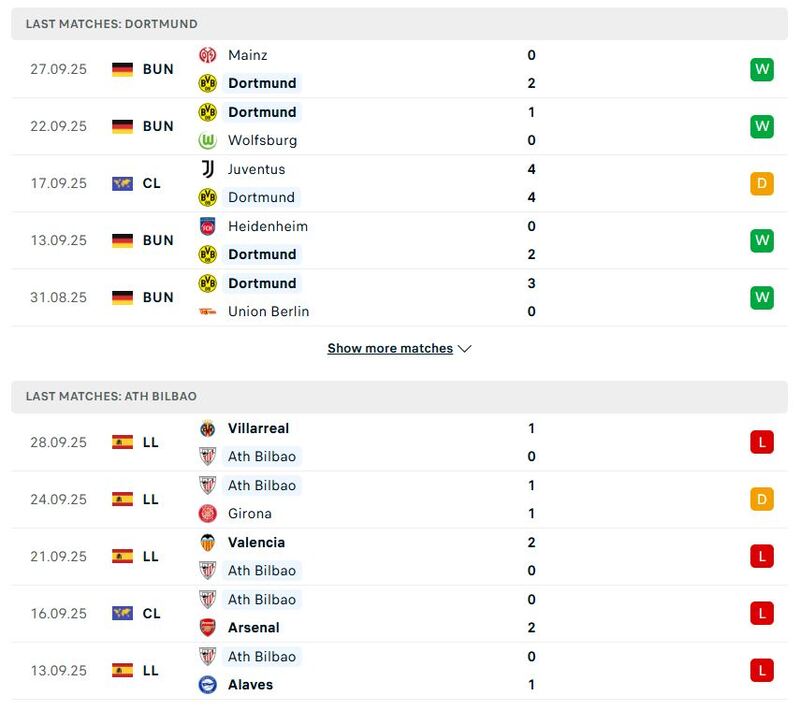800x710 pixels.
Task: Click the Villarreal club crest
Action: tap(210, 427)
